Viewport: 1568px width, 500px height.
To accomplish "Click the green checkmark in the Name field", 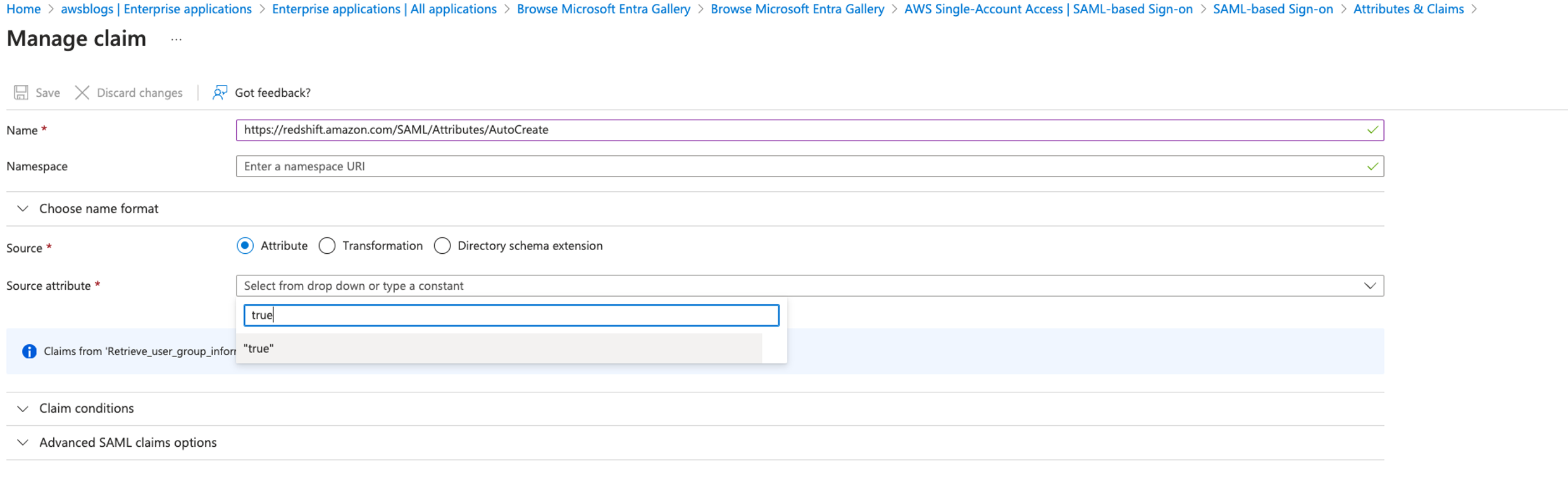I will tap(1372, 130).
